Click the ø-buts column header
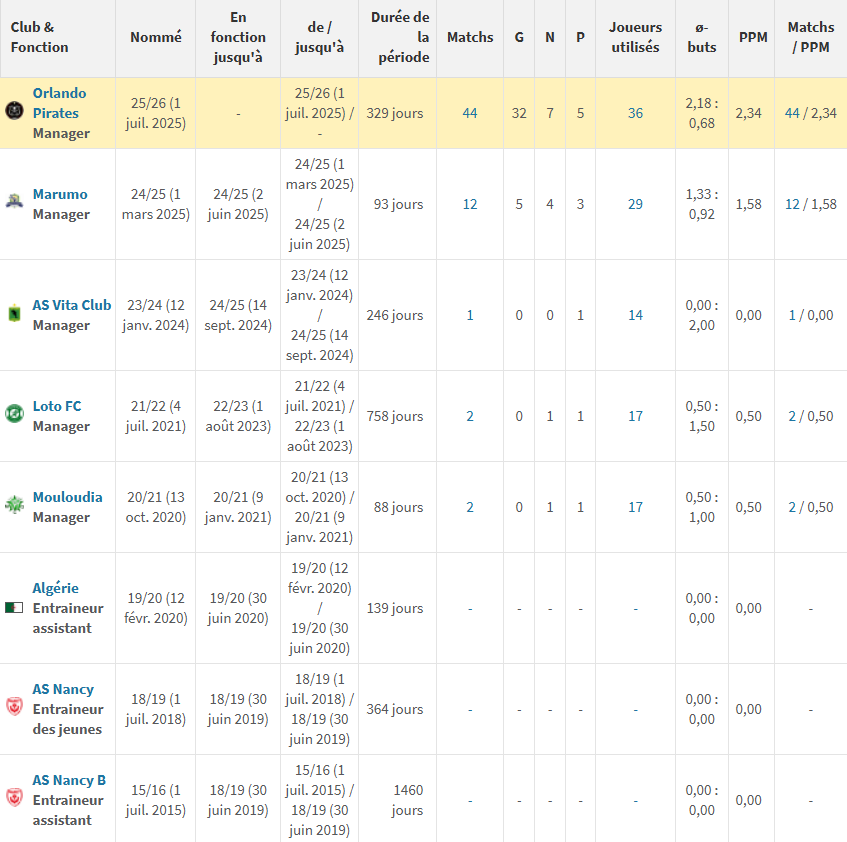Screen dimensions: 847x842 tap(702, 37)
